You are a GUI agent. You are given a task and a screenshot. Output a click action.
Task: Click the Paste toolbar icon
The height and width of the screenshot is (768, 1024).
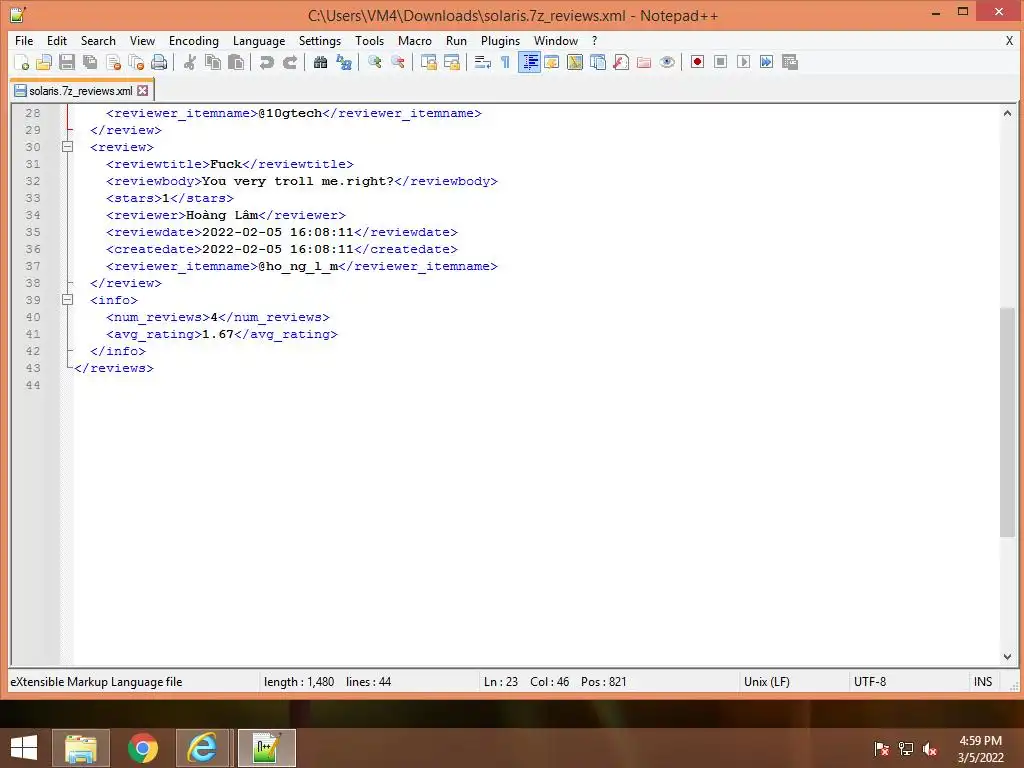pos(236,62)
